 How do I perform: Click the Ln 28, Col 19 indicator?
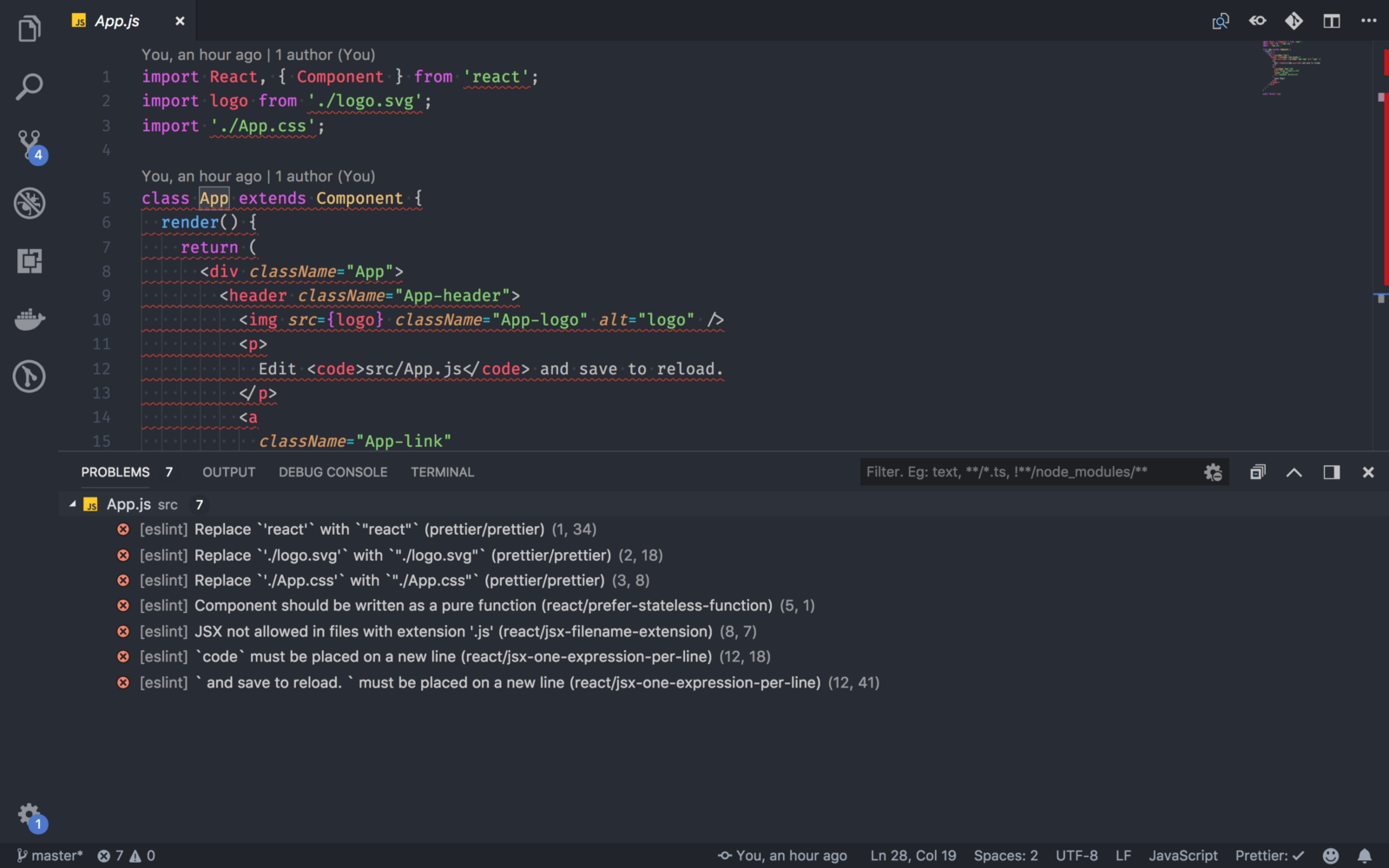click(x=913, y=856)
